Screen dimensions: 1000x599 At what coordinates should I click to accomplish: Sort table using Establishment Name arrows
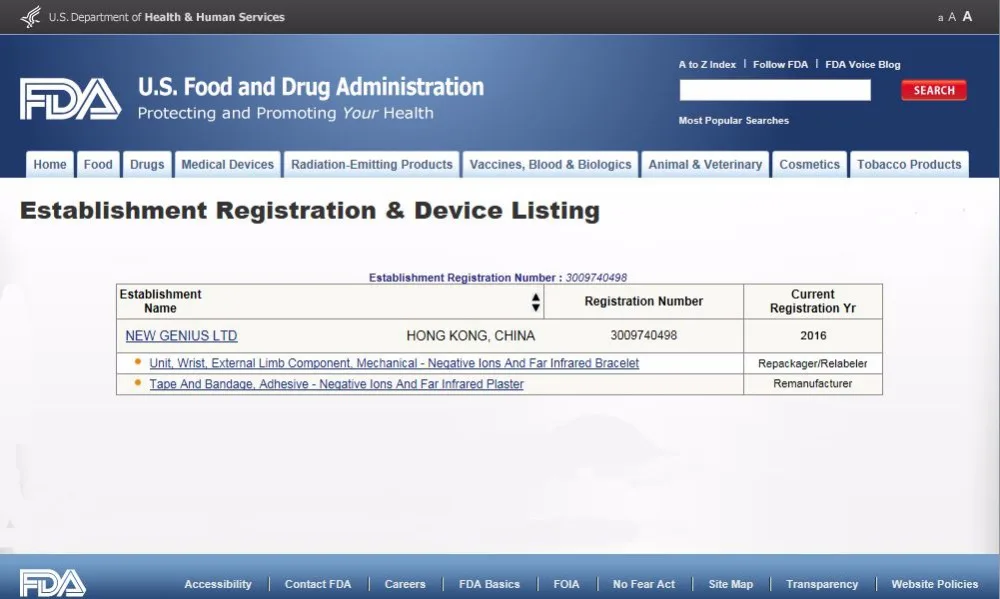click(x=536, y=302)
